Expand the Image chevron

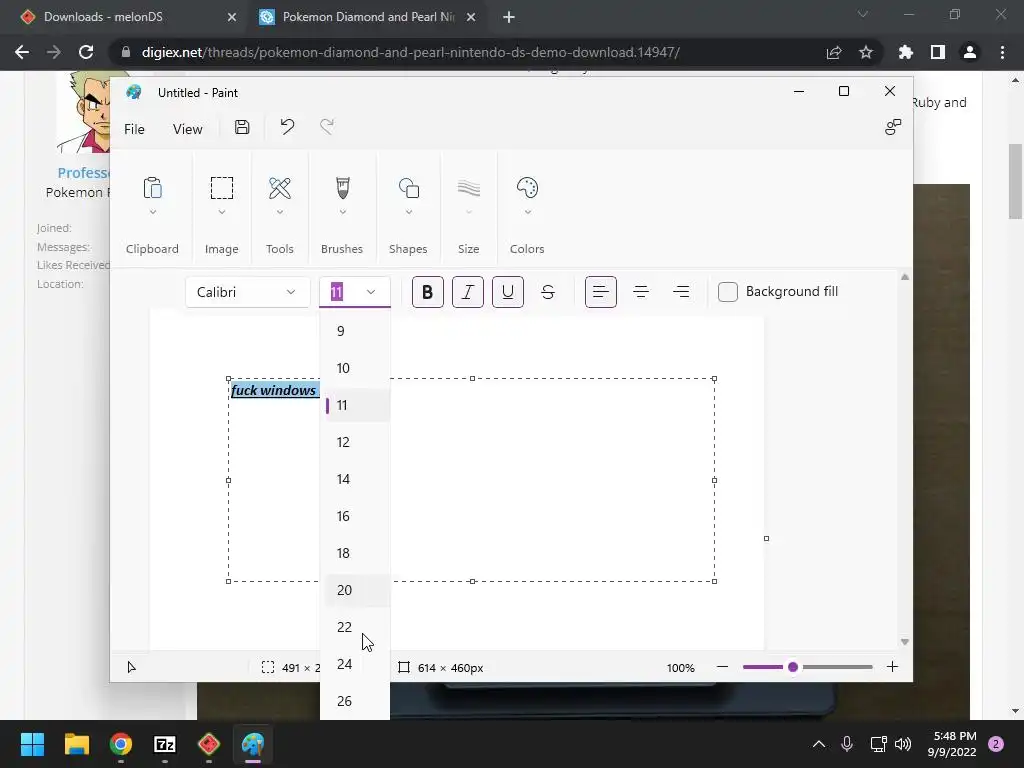coord(221,212)
